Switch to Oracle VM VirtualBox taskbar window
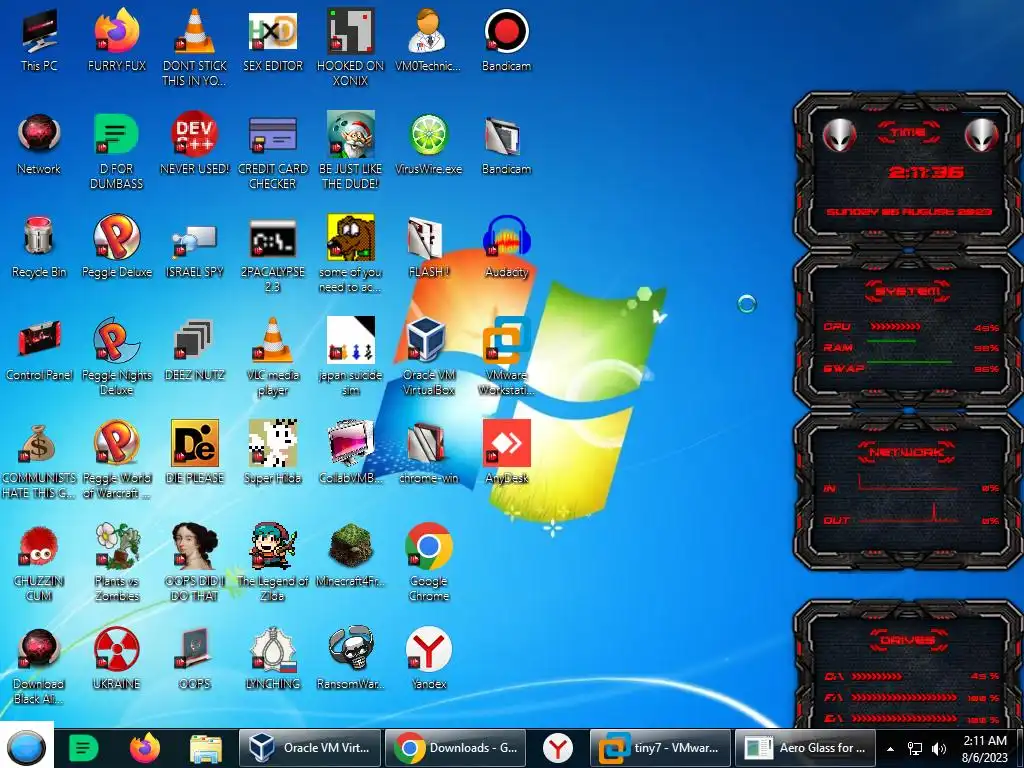Image resolution: width=1024 pixels, height=768 pixels. 310,748
